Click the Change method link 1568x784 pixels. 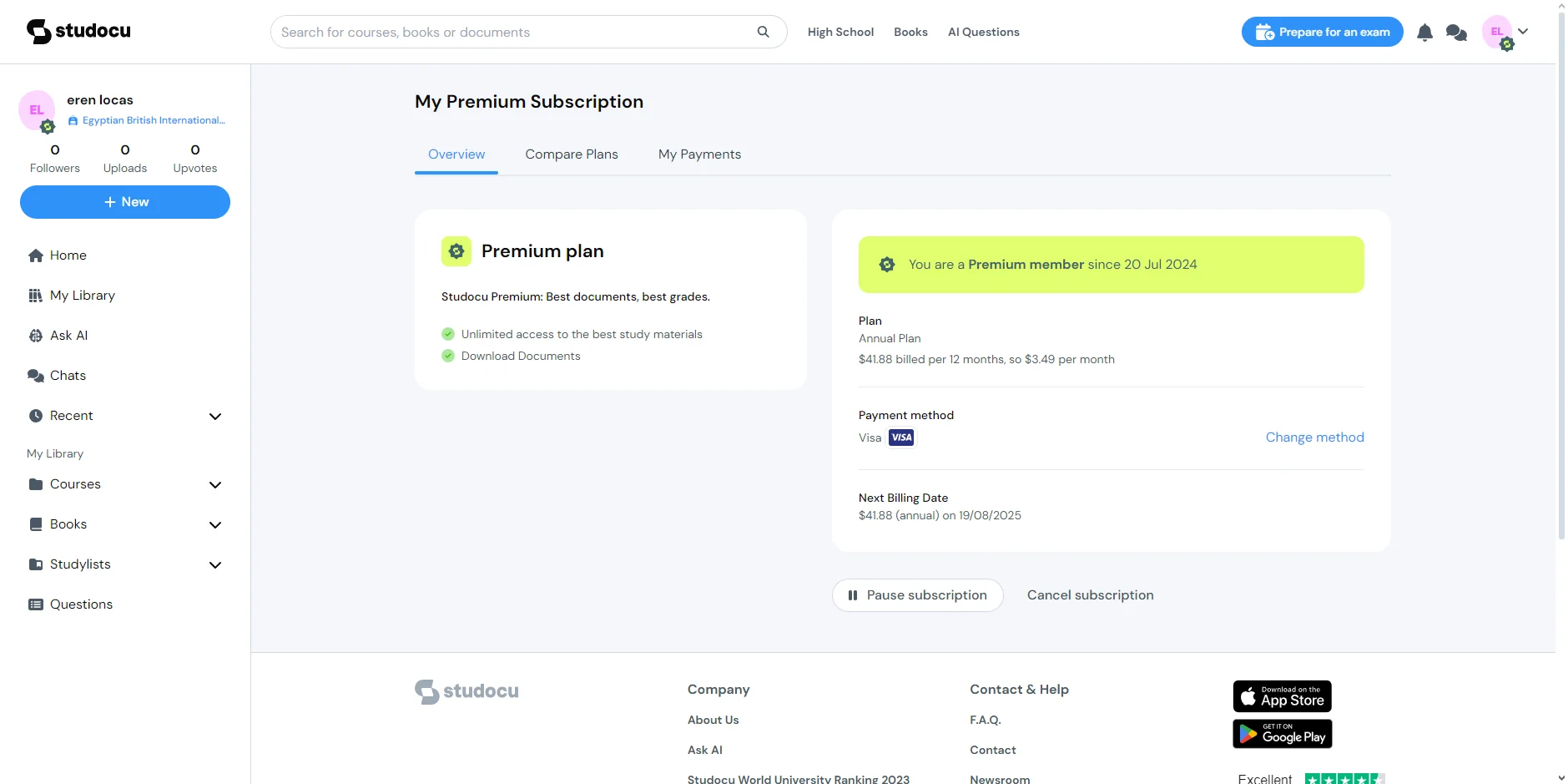point(1314,438)
